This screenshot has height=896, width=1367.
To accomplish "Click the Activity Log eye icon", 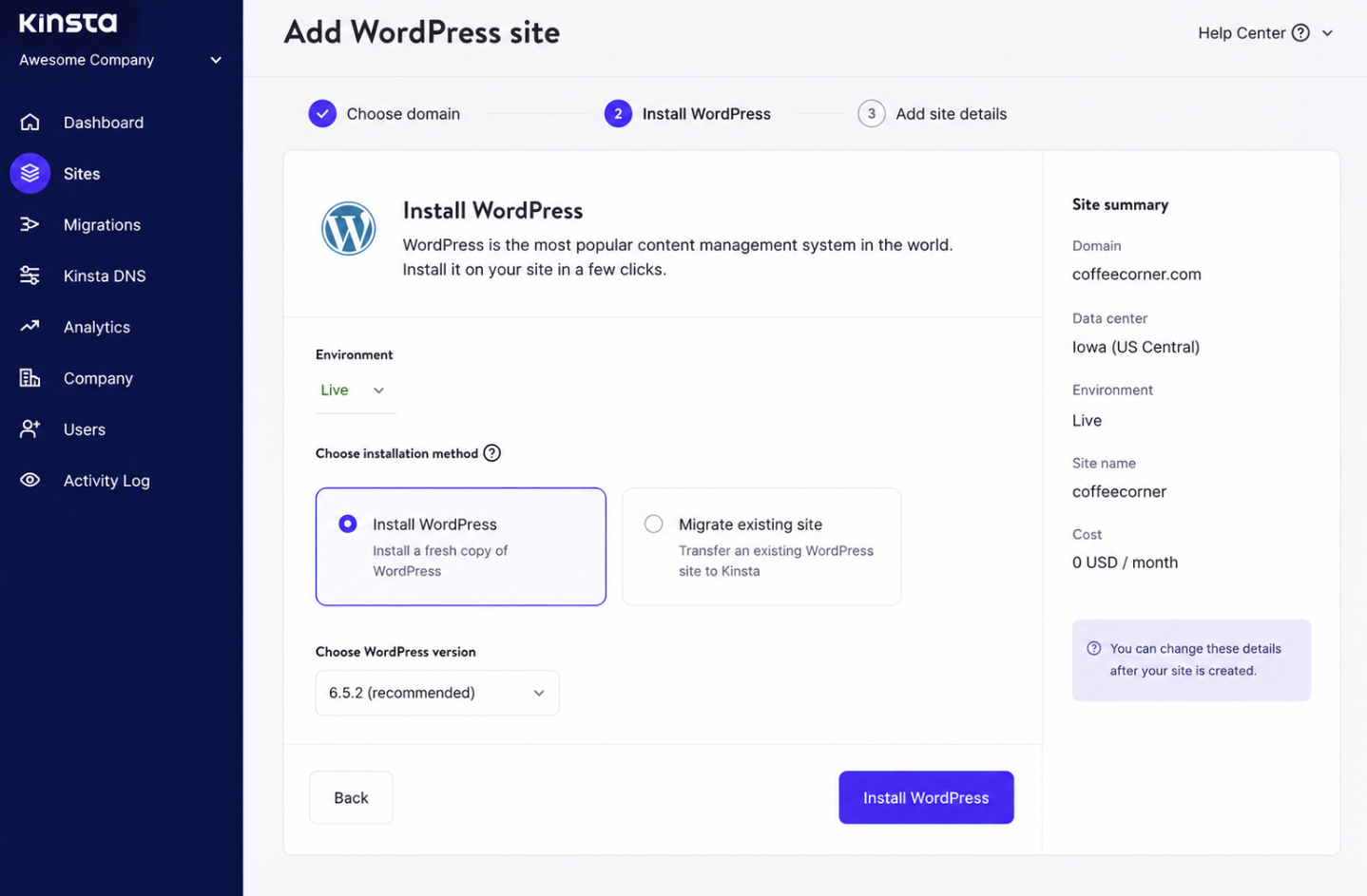I will click(x=30, y=480).
